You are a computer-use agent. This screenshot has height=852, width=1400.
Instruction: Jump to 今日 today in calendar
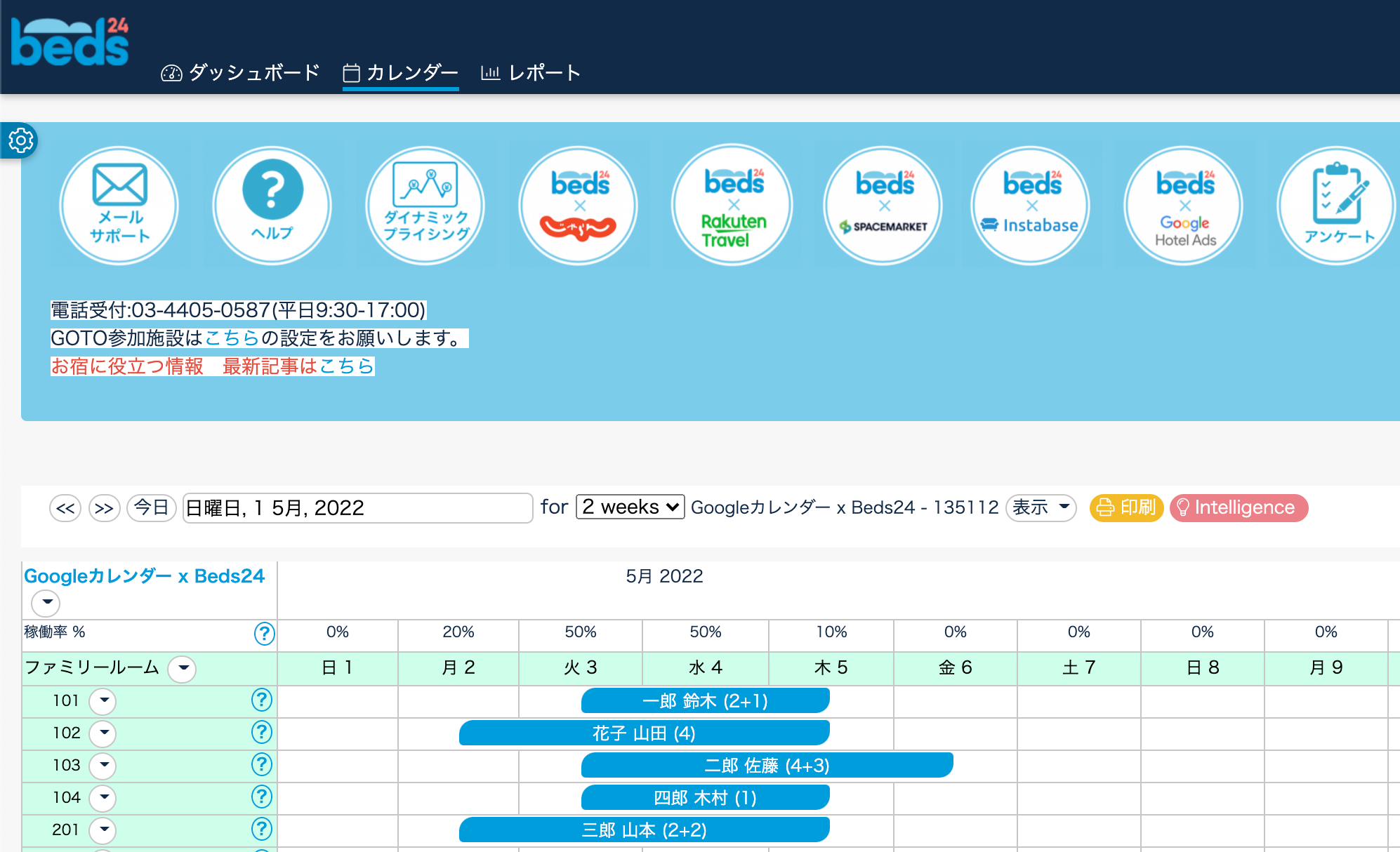(x=151, y=507)
